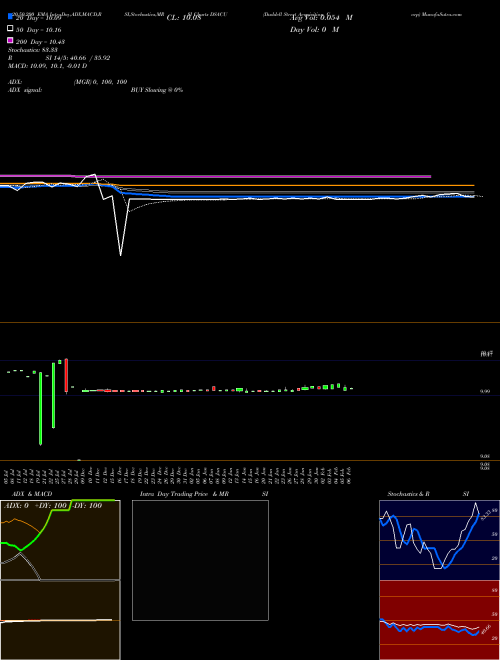Open the ADX & MACD indicator chart
Image resolution: width=500 pixels, height=660 pixels.
click(x=60, y=580)
